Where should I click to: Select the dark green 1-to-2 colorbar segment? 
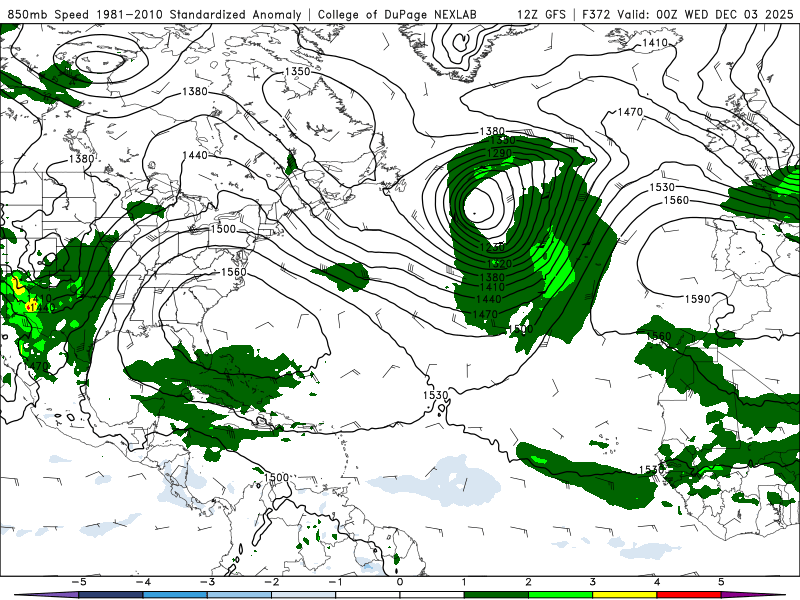[x=496, y=595]
